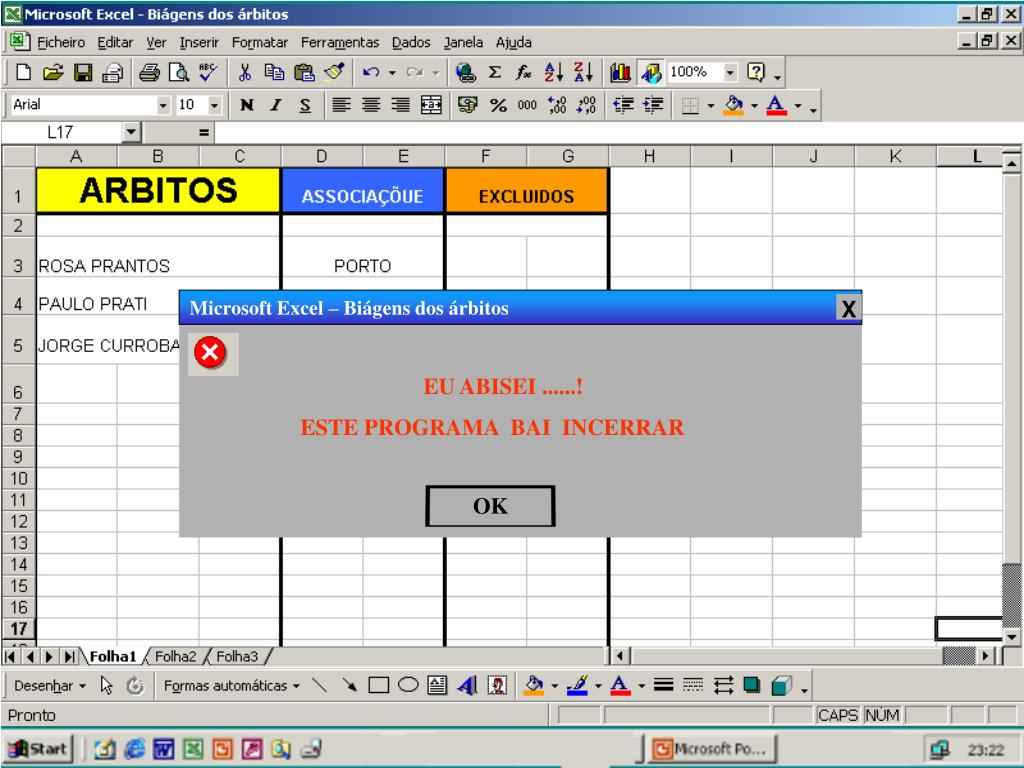Open the Name Box L17 dropdown

[x=131, y=133]
